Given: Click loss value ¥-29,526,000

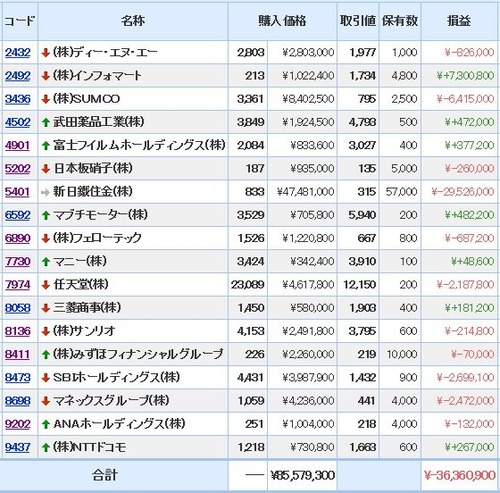Looking at the screenshot, I should coord(463,192).
